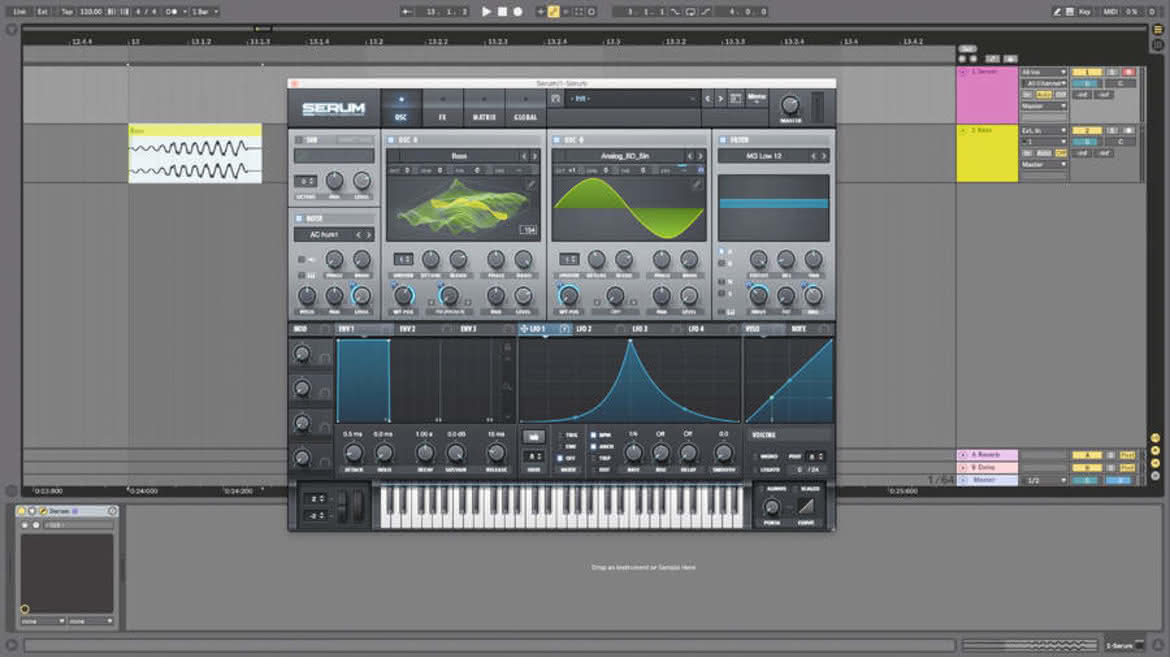Viewport: 1170px width, 657px height.
Task: Open the LFO shape folder button
Action: (534, 437)
